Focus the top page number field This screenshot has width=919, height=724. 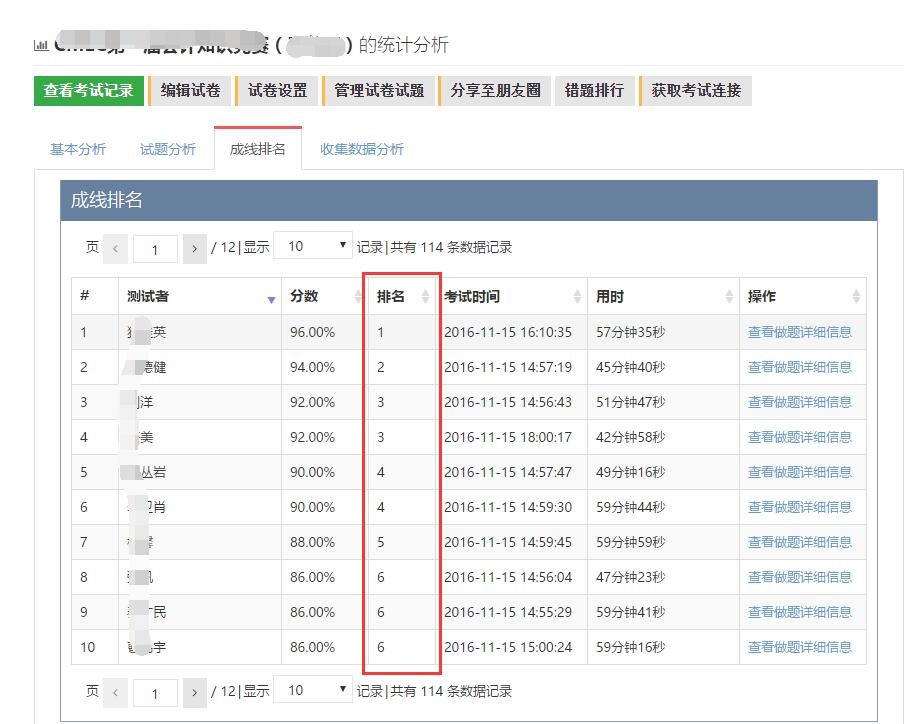(x=155, y=249)
